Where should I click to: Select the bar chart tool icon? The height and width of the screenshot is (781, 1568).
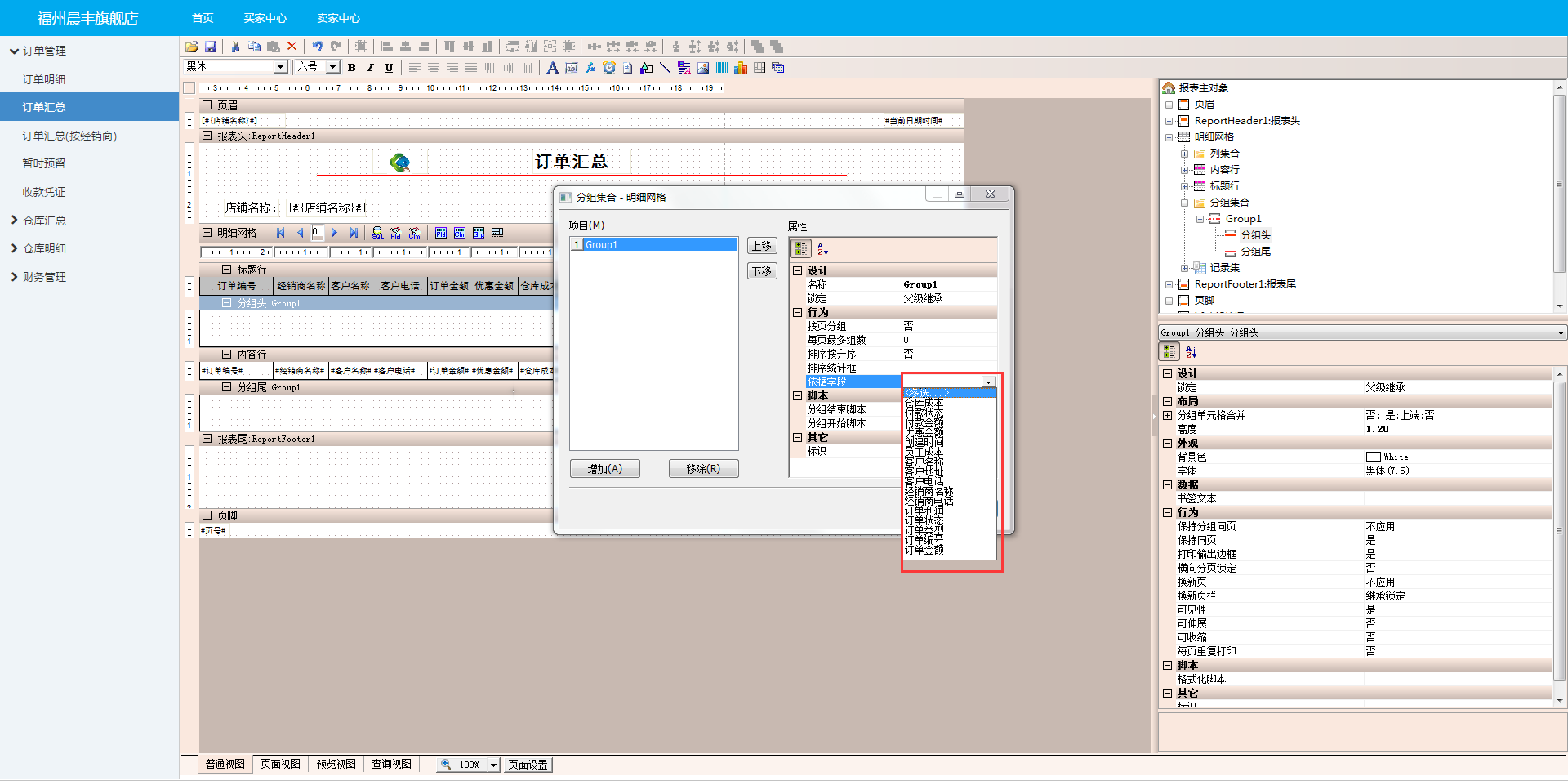[x=741, y=68]
